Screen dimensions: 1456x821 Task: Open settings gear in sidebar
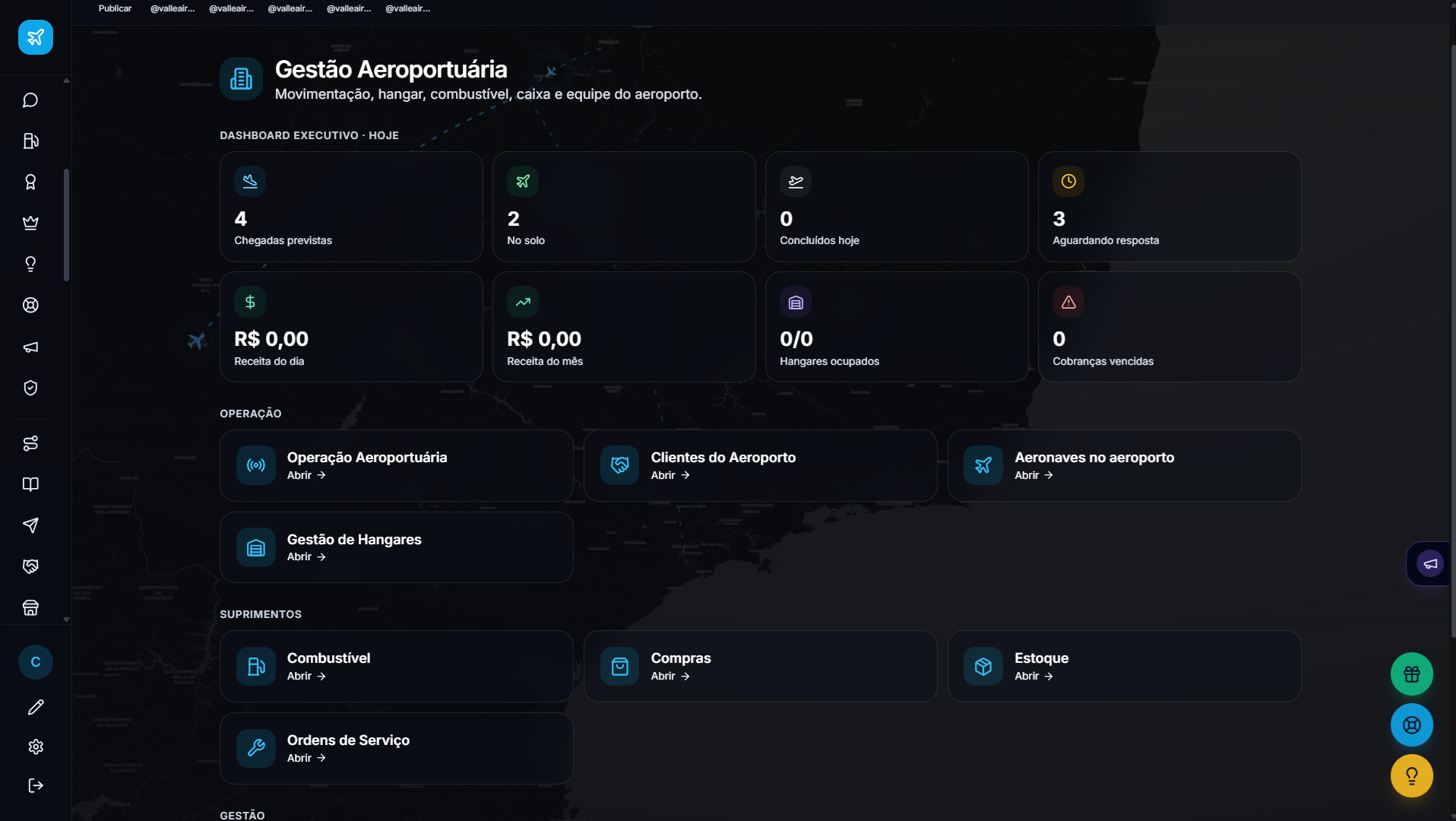[36, 747]
